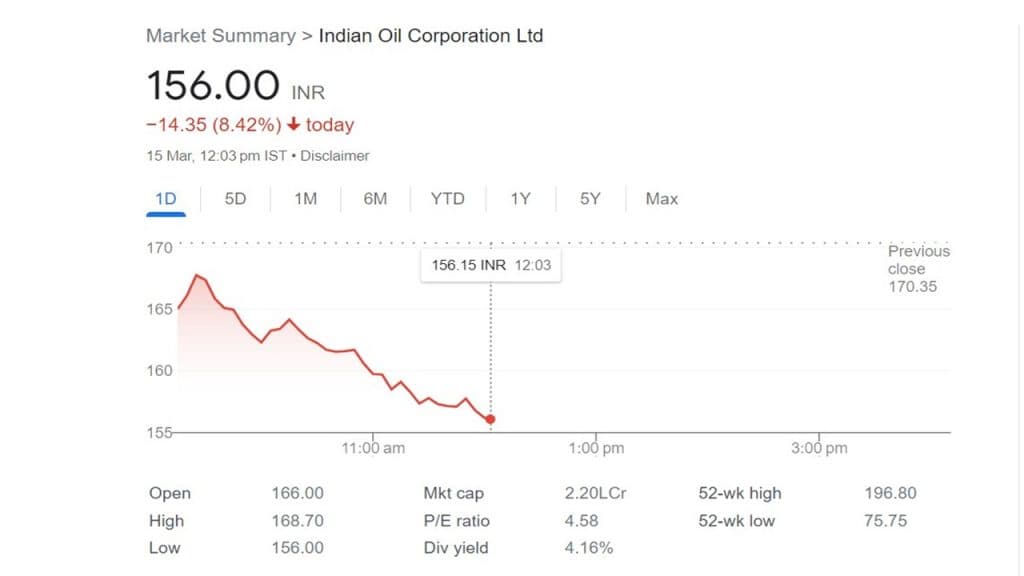The height and width of the screenshot is (576, 1024).
Task: Click the Indian Oil Corporation Ltd title
Action: [430, 36]
